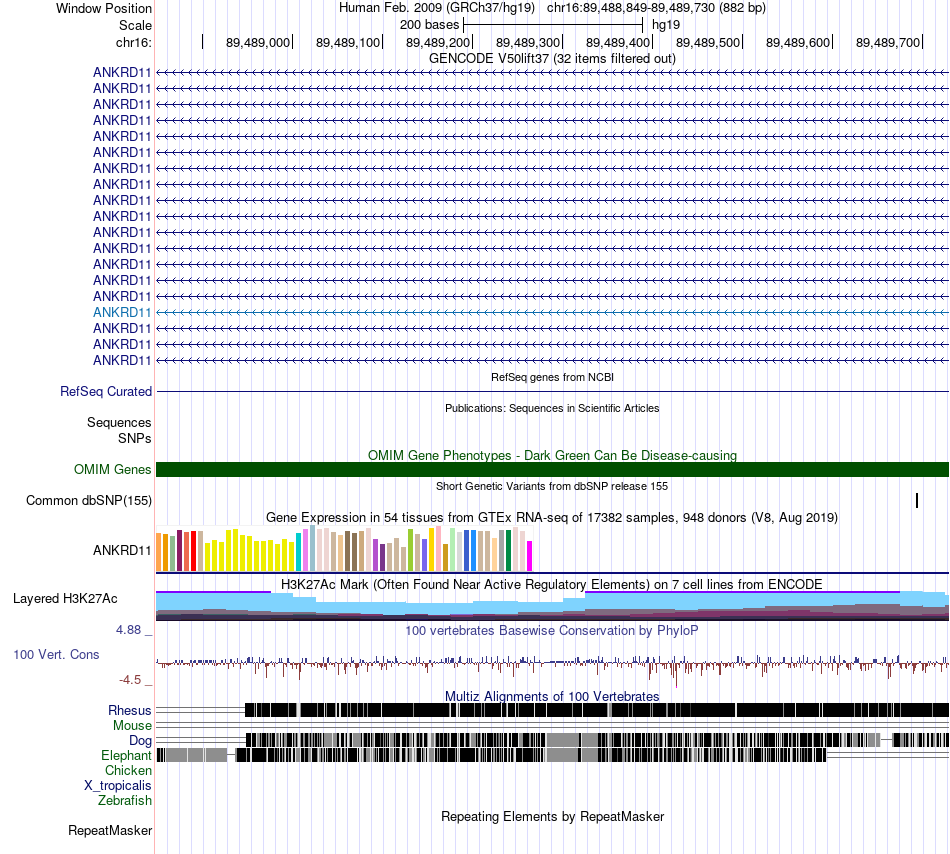The height and width of the screenshot is (854, 950).
Task: Open 'Short Genetic Variants from dbSNP release 155' title
Action: [552, 486]
